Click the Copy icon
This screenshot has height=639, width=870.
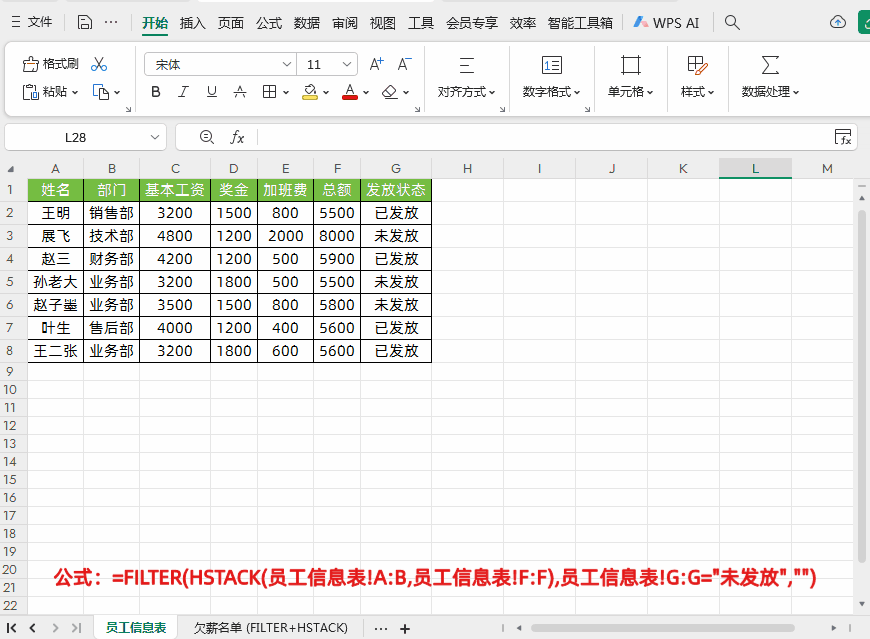[100, 92]
